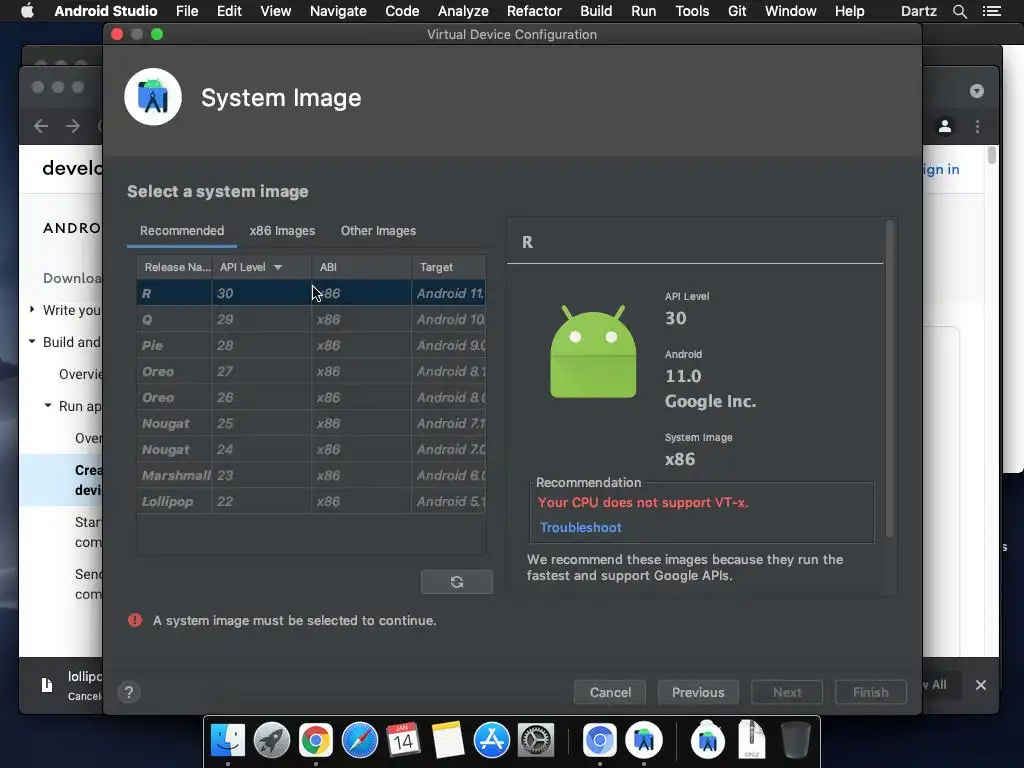Open the Trash in the dock
1024x768 pixels.
coord(795,741)
